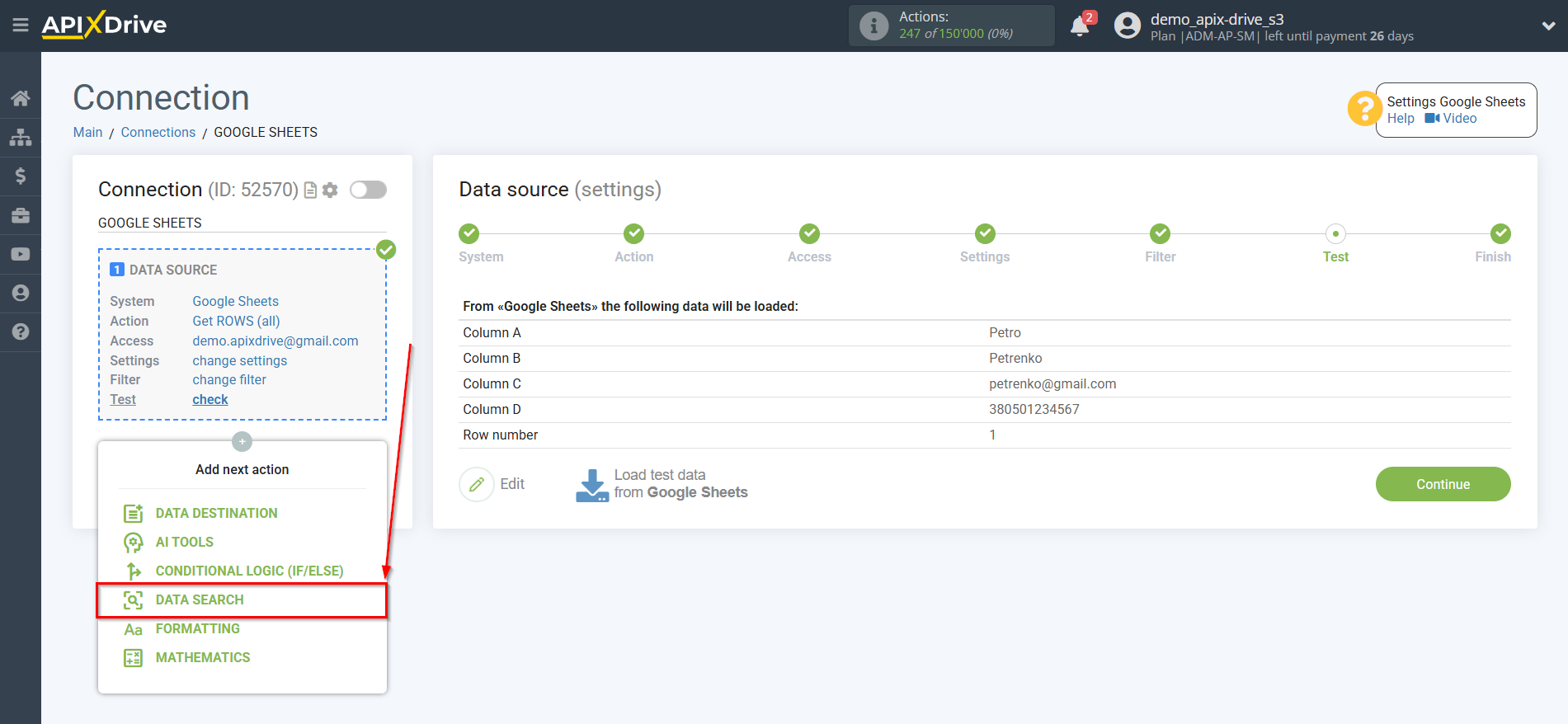Open the hamburger menu icon
The width and height of the screenshot is (1568, 724).
(21, 26)
